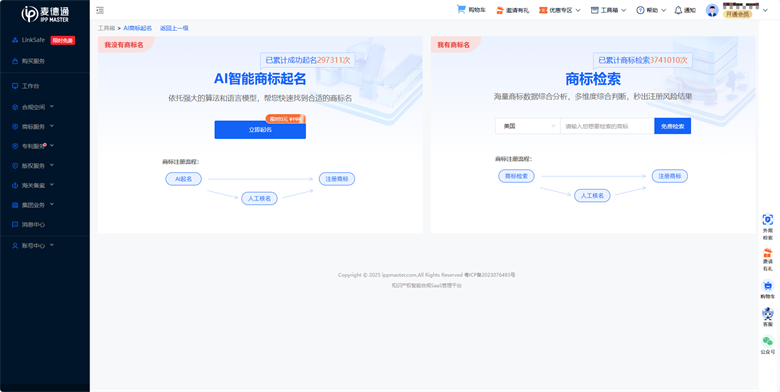780x392 pixels.
Task: Click 人工核名 pill in 商标检索 flow
Action: (x=592, y=196)
